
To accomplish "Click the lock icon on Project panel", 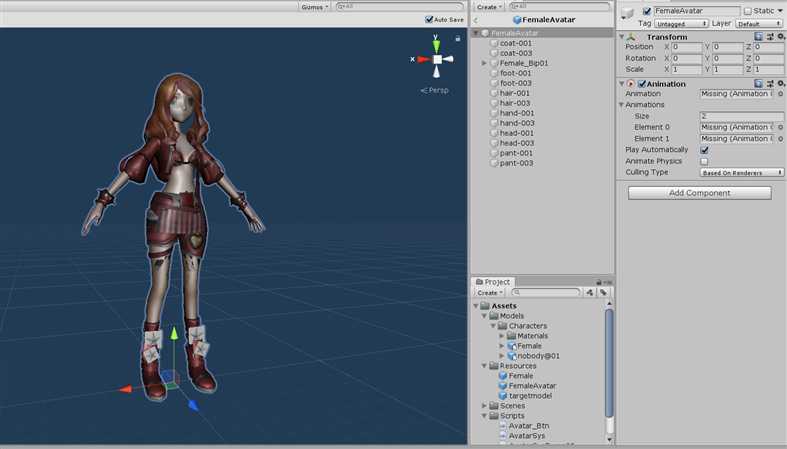I will [599, 282].
